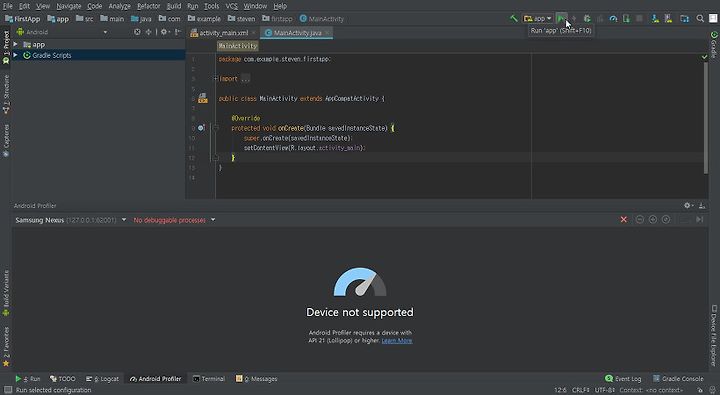
Task: Open the 'app' run configuration dropdown
Action: tap(538, 18)
